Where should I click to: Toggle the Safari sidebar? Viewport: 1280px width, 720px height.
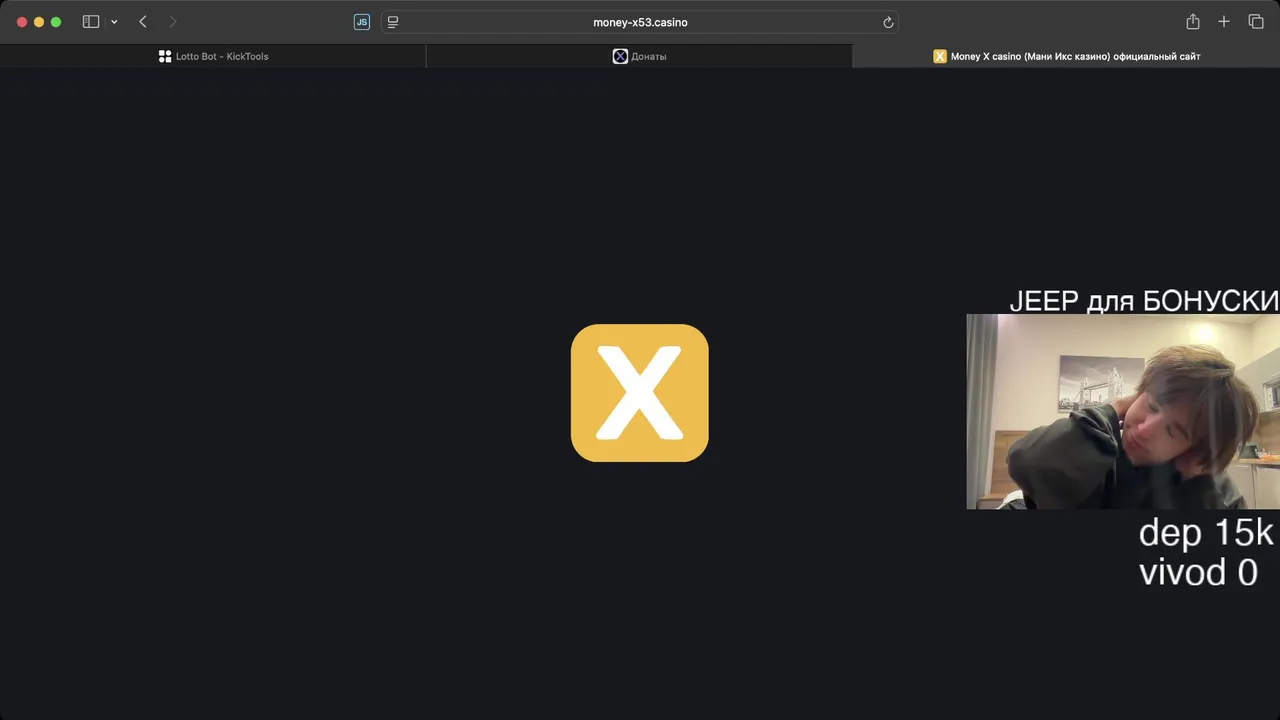91,22
